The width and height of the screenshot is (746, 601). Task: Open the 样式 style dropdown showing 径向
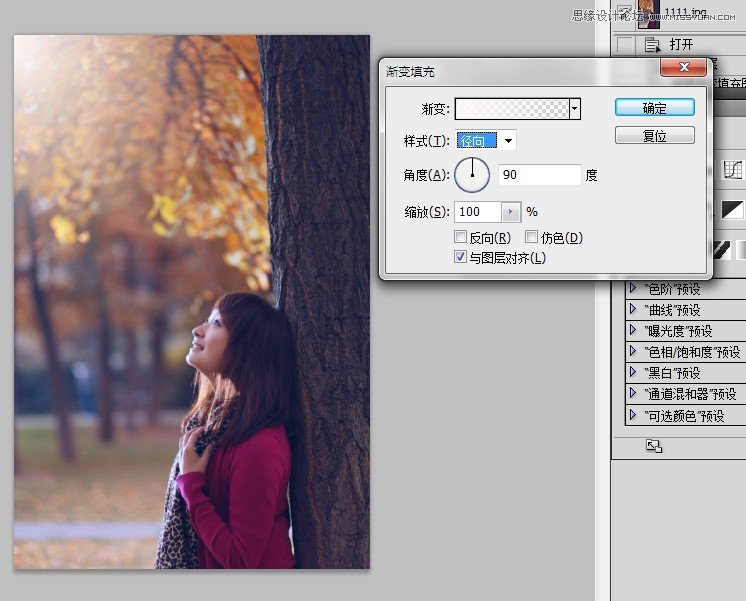[x=486, y=140]
